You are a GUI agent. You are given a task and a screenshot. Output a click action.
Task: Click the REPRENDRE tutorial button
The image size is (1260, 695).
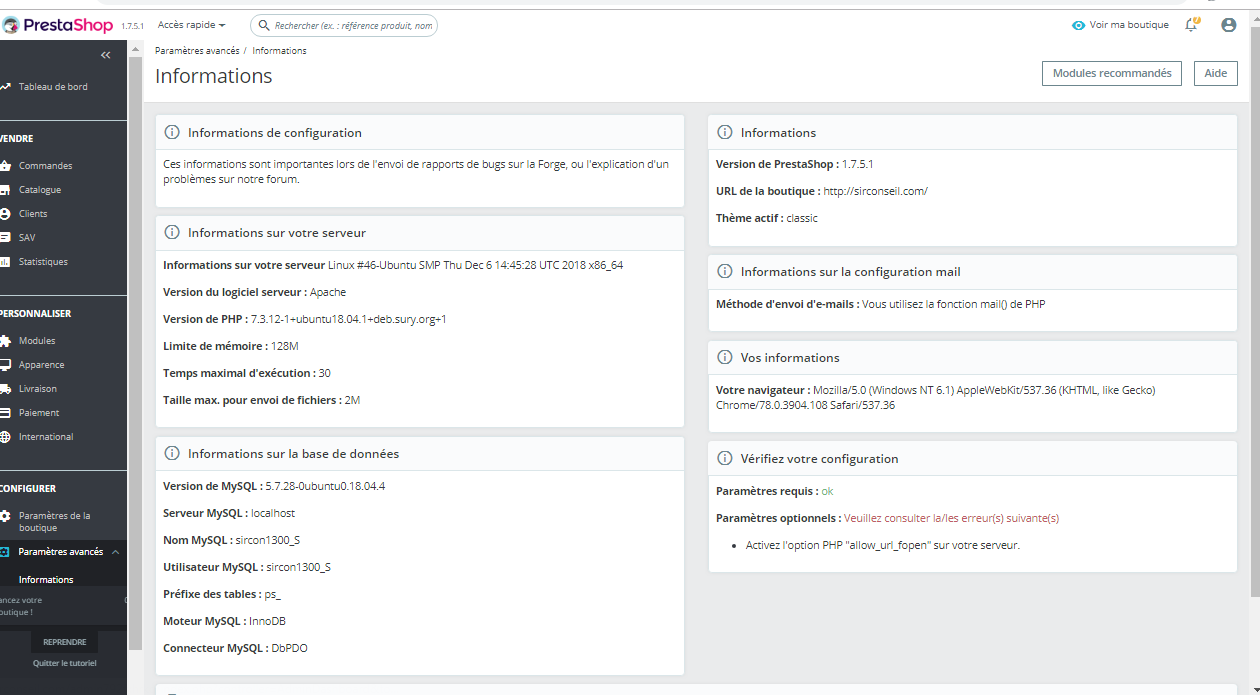click(65, 642)
